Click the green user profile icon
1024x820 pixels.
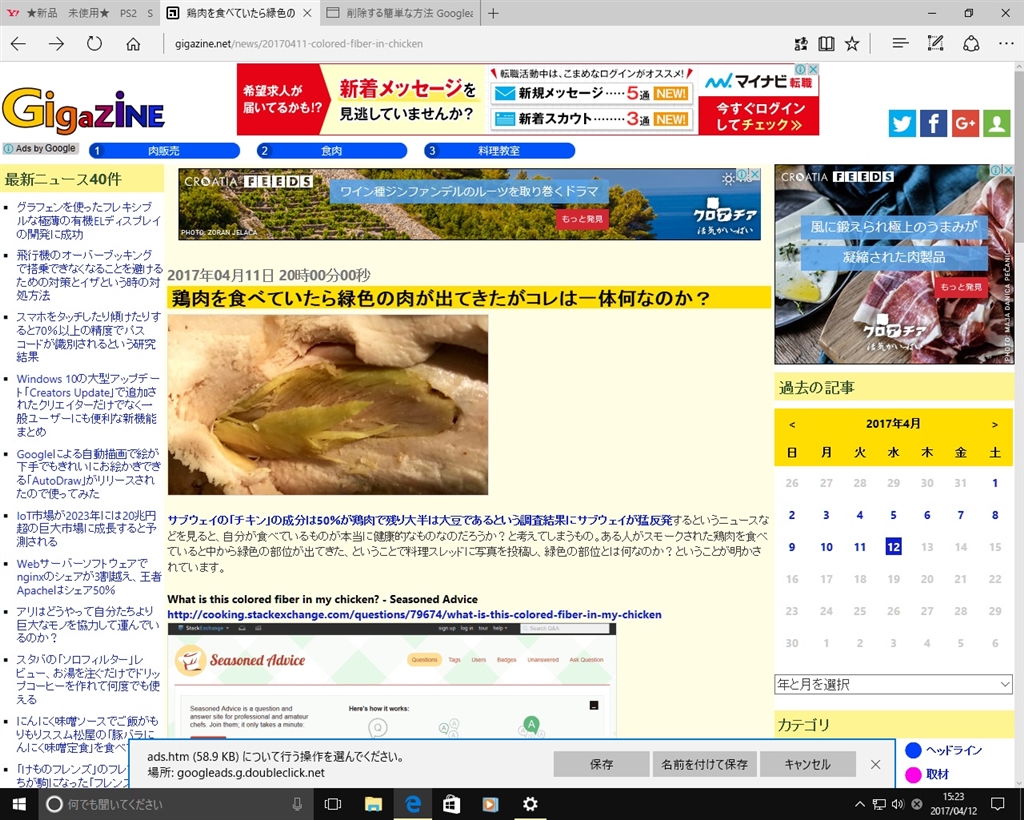pyautogui.click(x=997, y=123)
